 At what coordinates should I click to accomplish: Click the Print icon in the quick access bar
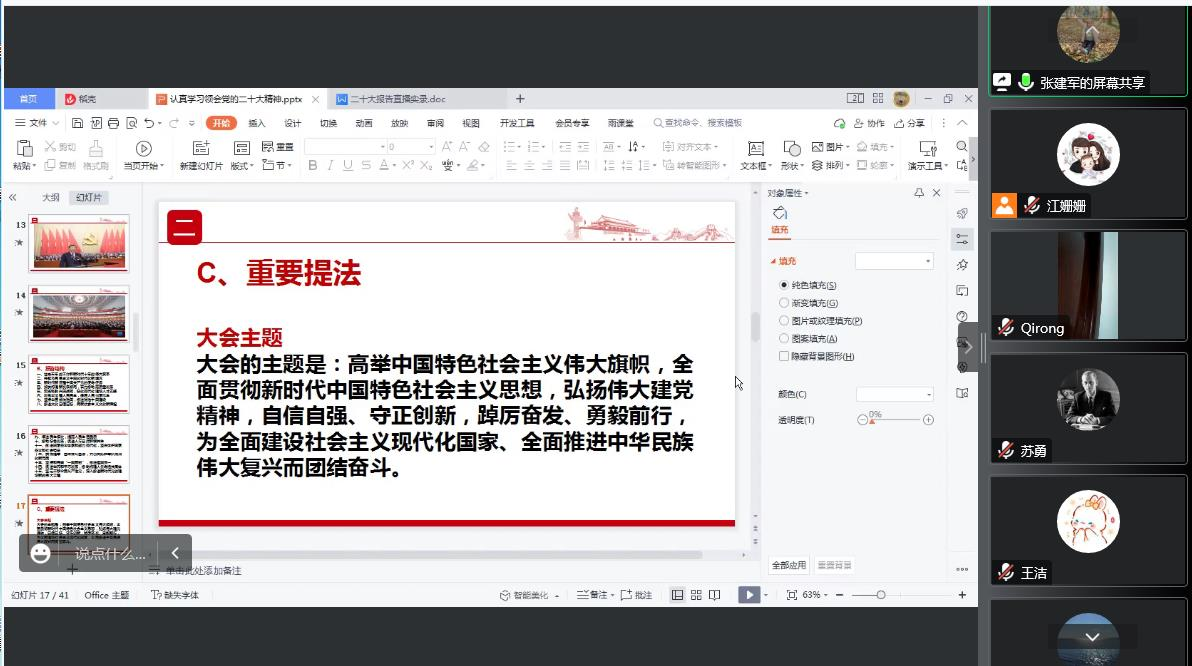tap(113, 123)
